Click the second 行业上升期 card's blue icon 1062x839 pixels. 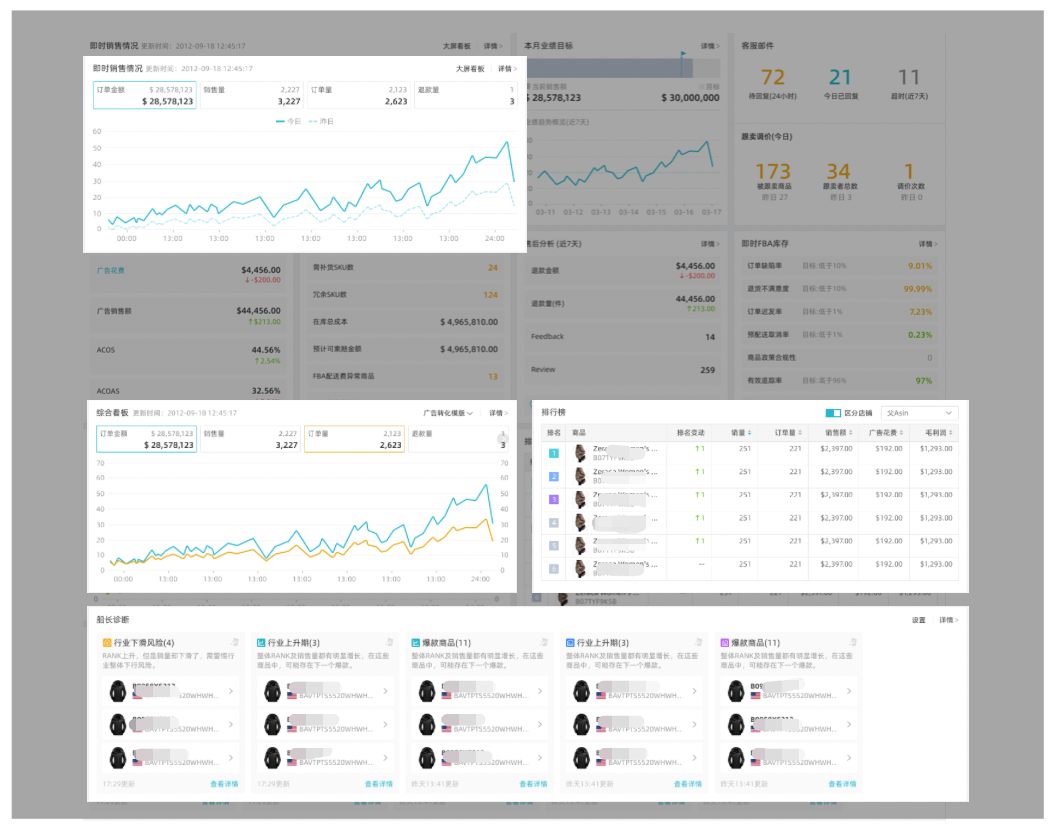click(x=570, y=643)
